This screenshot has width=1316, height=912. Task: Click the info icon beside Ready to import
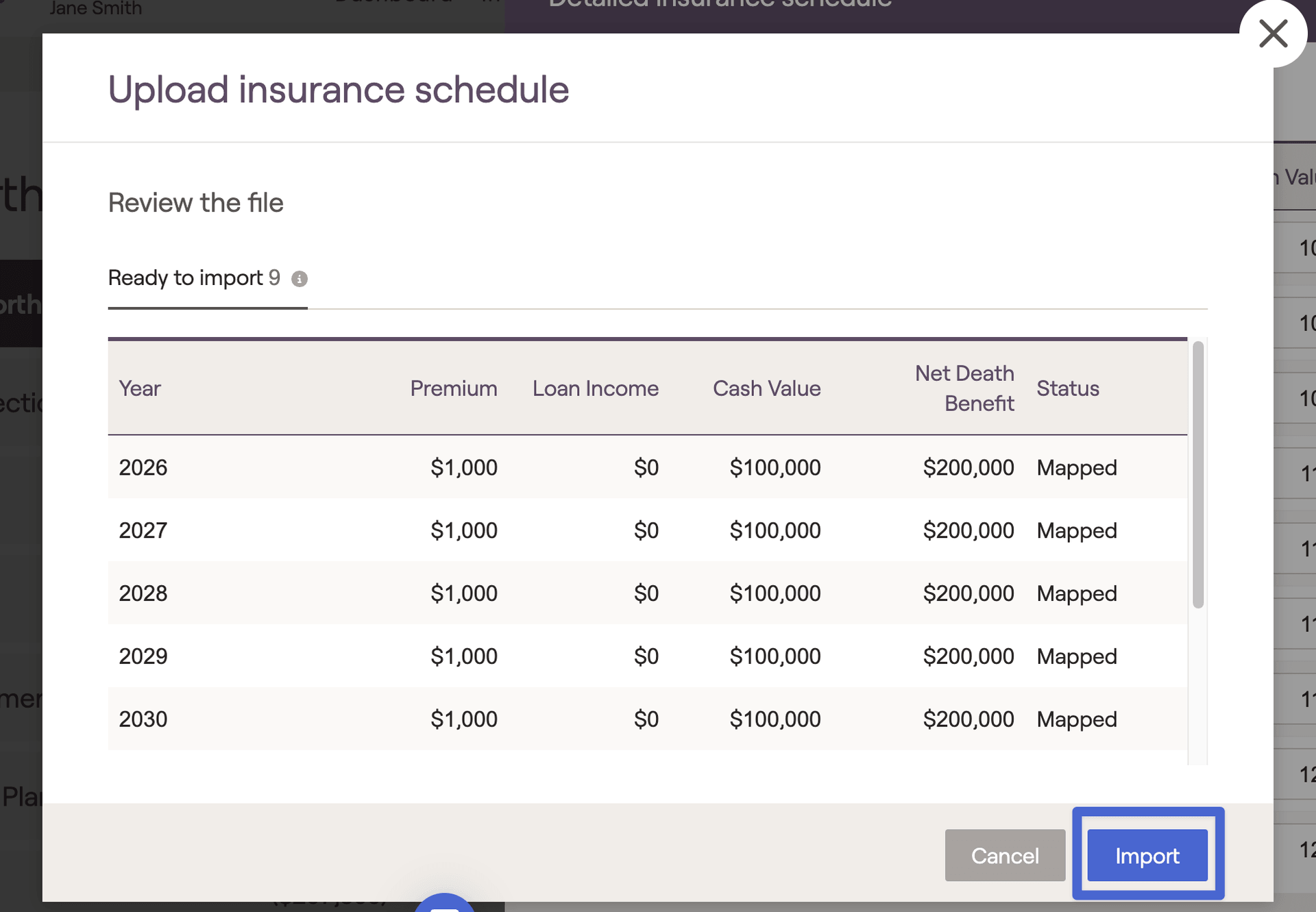(300, 279)
